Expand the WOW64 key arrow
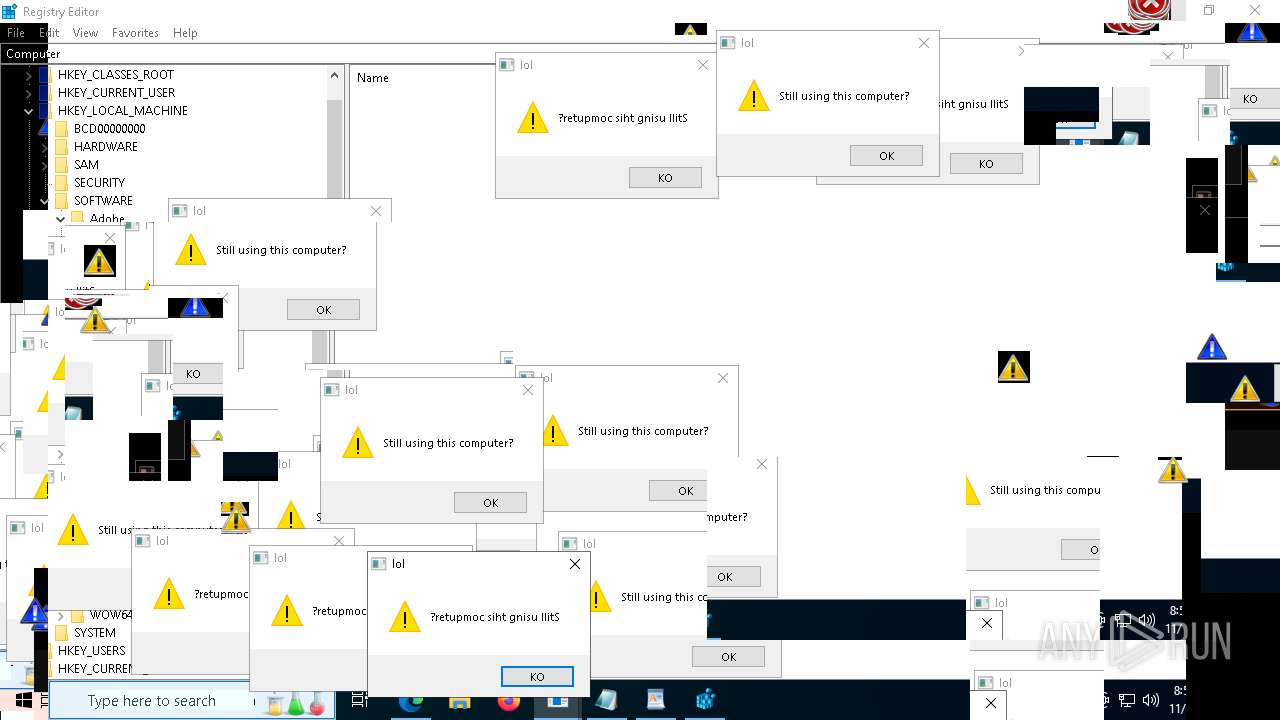 click(x=60, y=615)
